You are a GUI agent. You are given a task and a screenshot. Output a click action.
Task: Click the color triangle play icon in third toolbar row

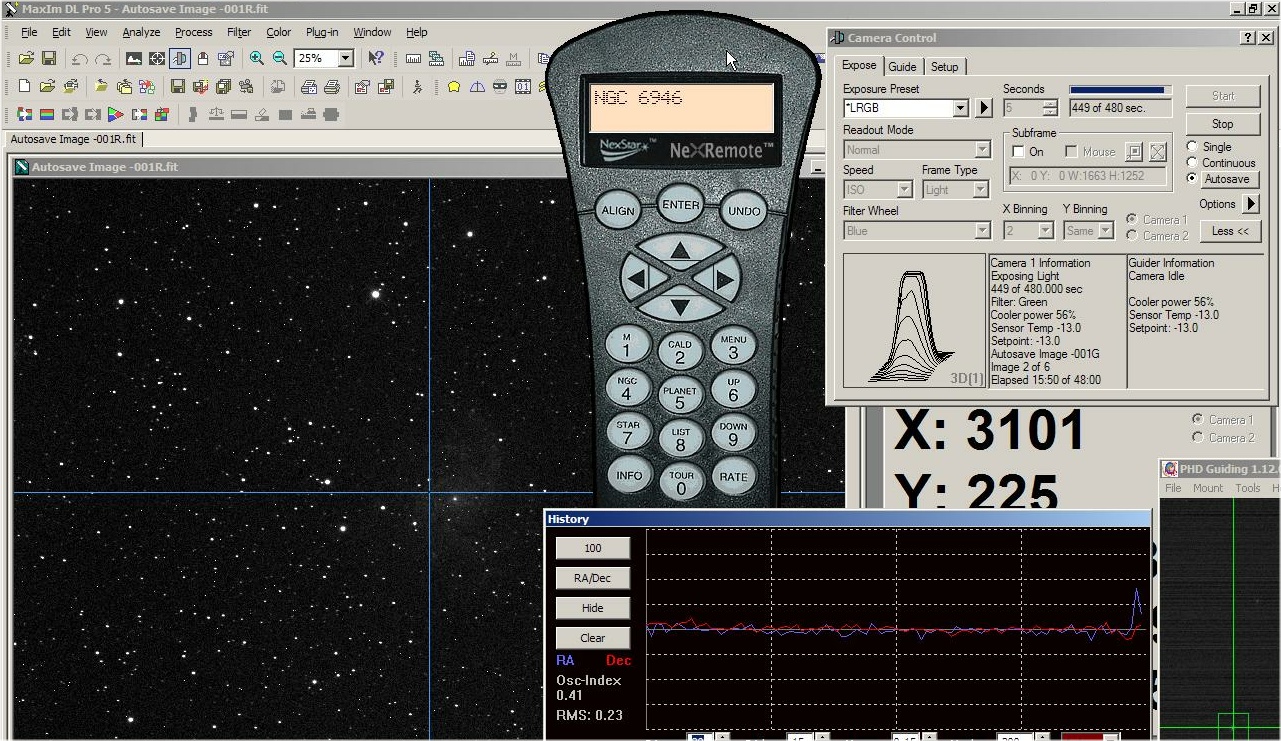click(114, 115)
